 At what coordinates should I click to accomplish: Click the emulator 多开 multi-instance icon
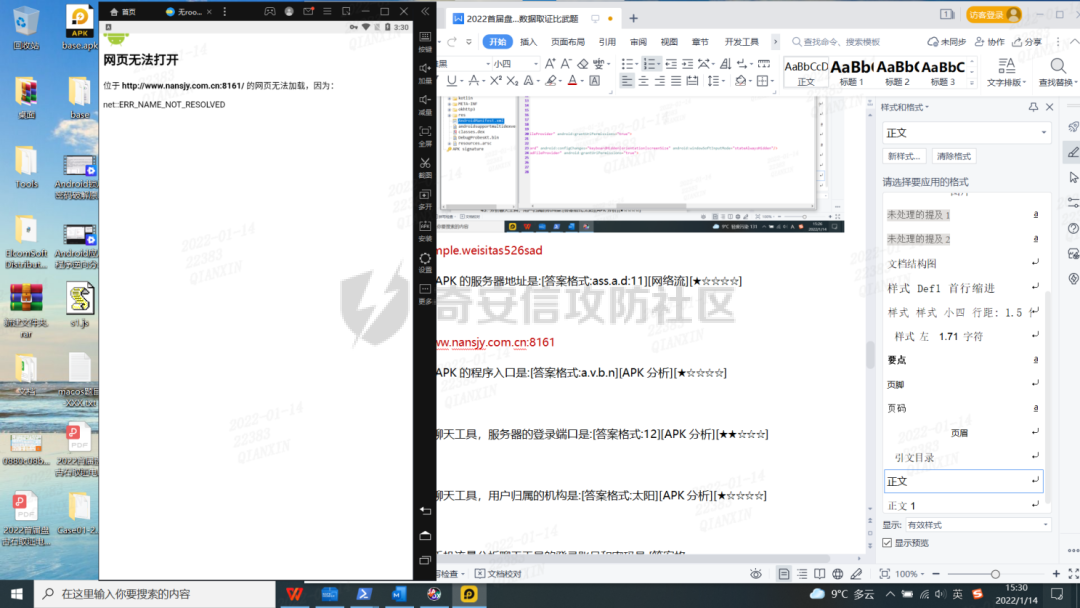pos(425,195)
